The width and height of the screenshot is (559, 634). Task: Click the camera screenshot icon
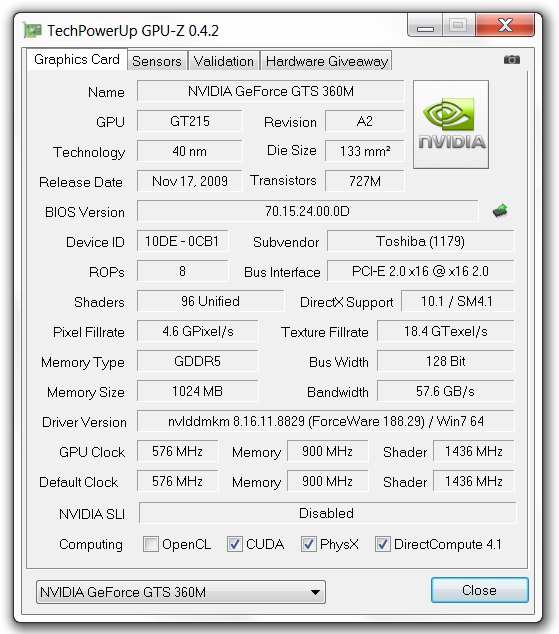click(511, 60)
